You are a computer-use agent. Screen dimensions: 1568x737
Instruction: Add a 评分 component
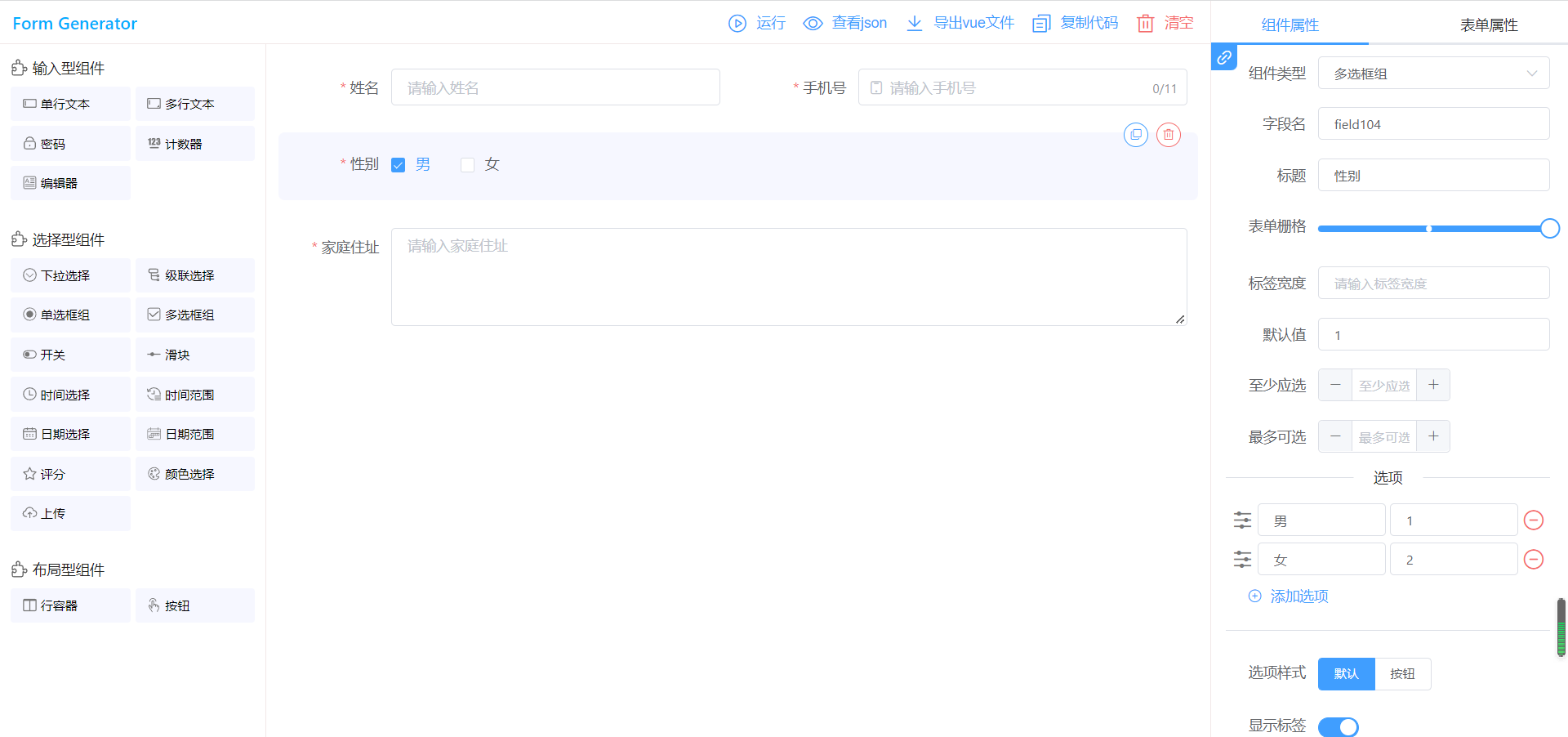[x=70, y=474]
